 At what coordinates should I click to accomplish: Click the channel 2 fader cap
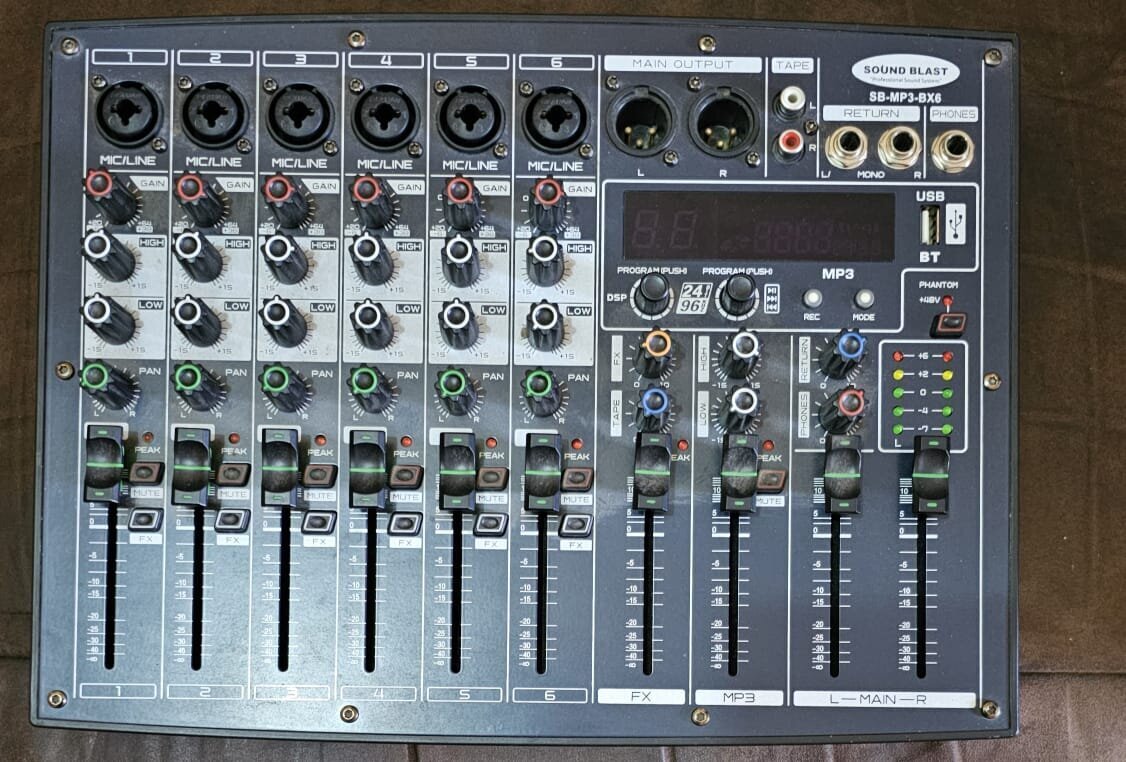pos(192,468)
